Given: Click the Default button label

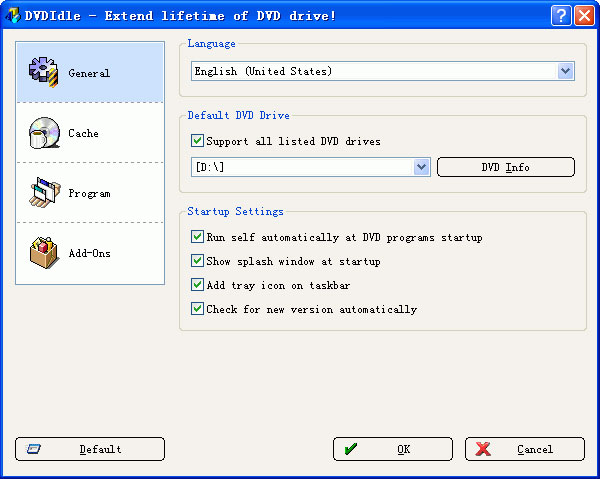Looking at the screenshot, I should [x=100, y=449].
